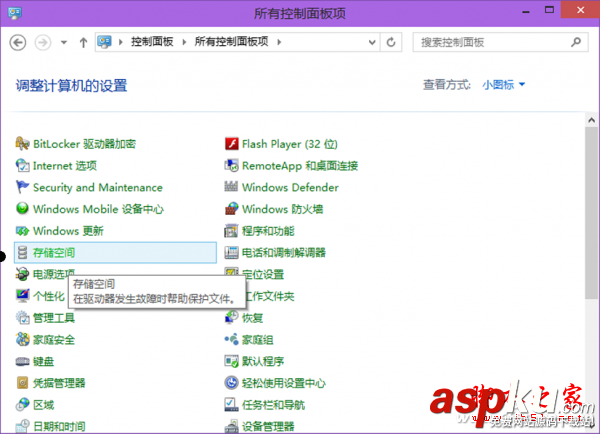Screen dimensions: 600x434
Task: Open the Family Safety (家庭安全) icon
Action: coord(23,339)
